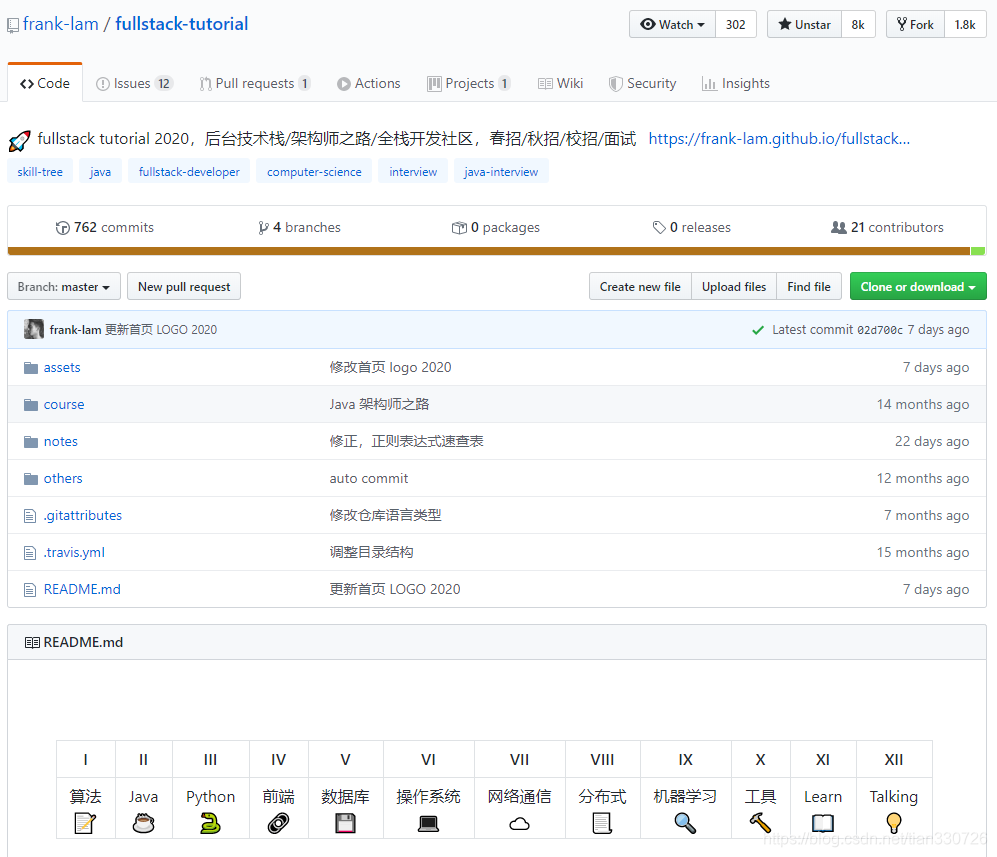Click the notes folder icon

pos(31,441)
